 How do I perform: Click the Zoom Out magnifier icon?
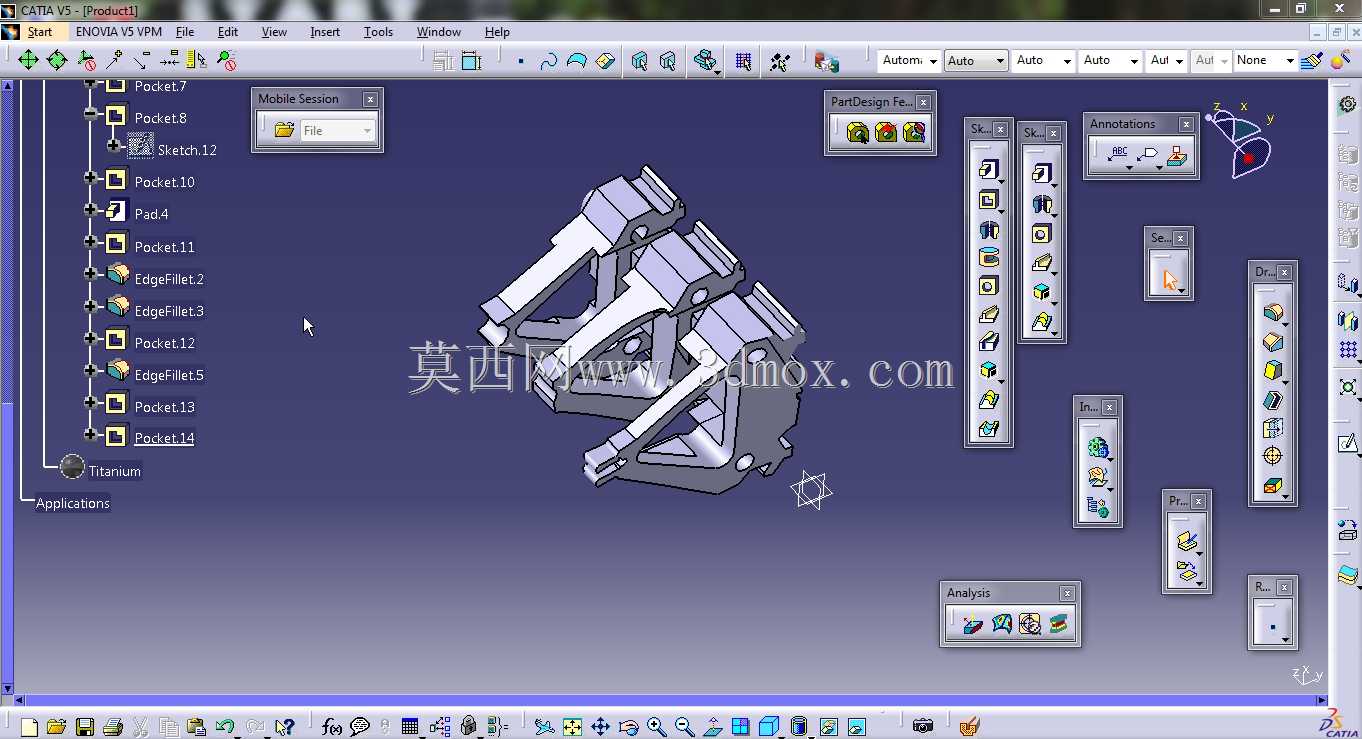tap(684, 727)
